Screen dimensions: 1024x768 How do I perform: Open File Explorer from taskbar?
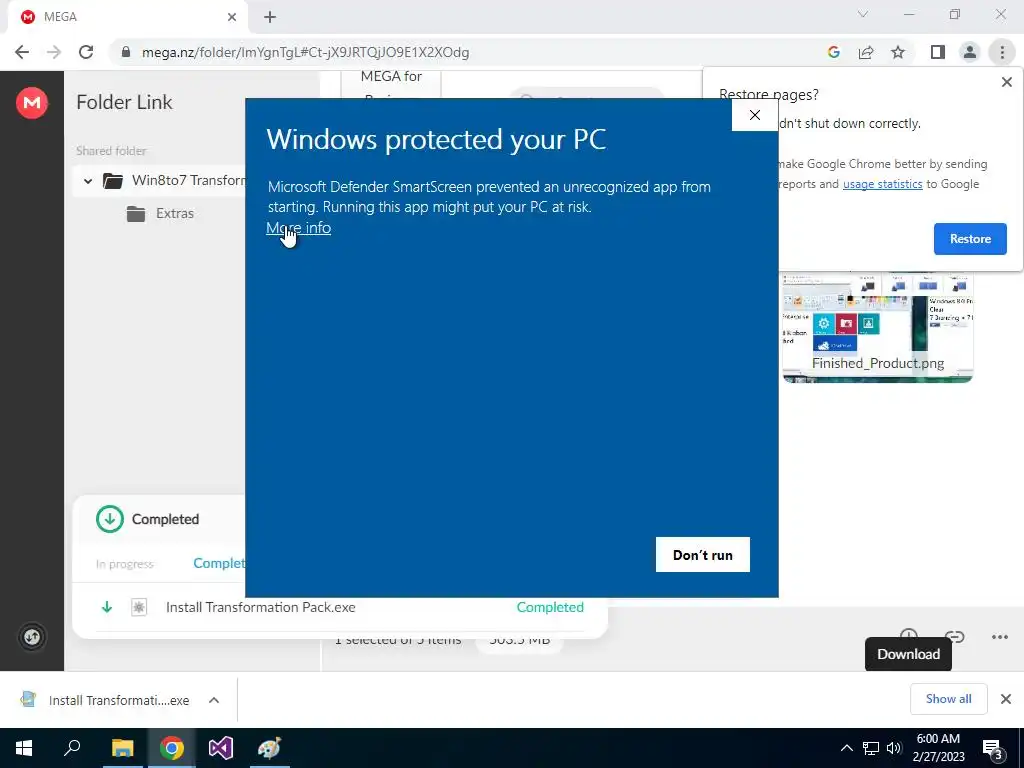[122, 748]
